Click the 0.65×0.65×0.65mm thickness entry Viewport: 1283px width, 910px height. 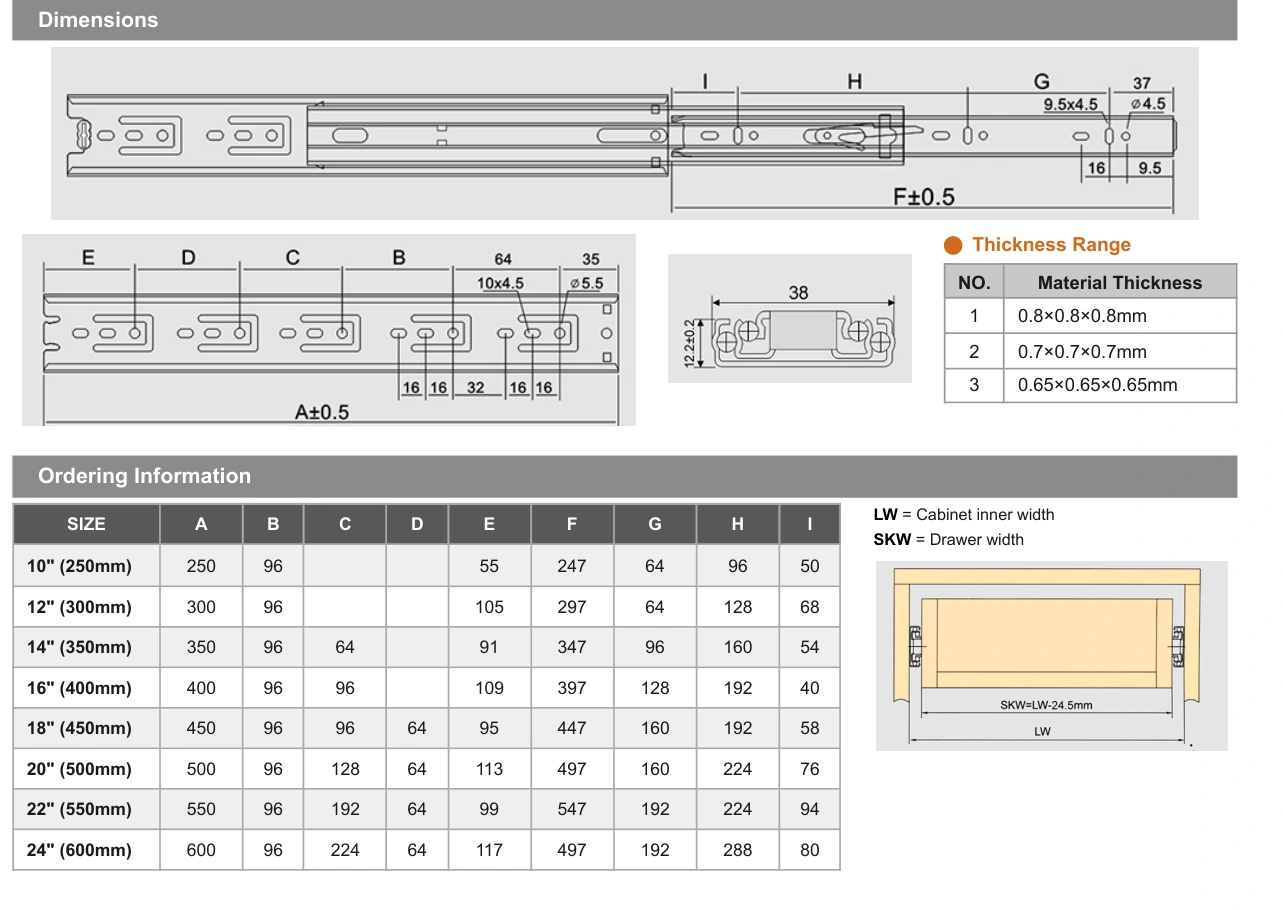pos(1097,385)
